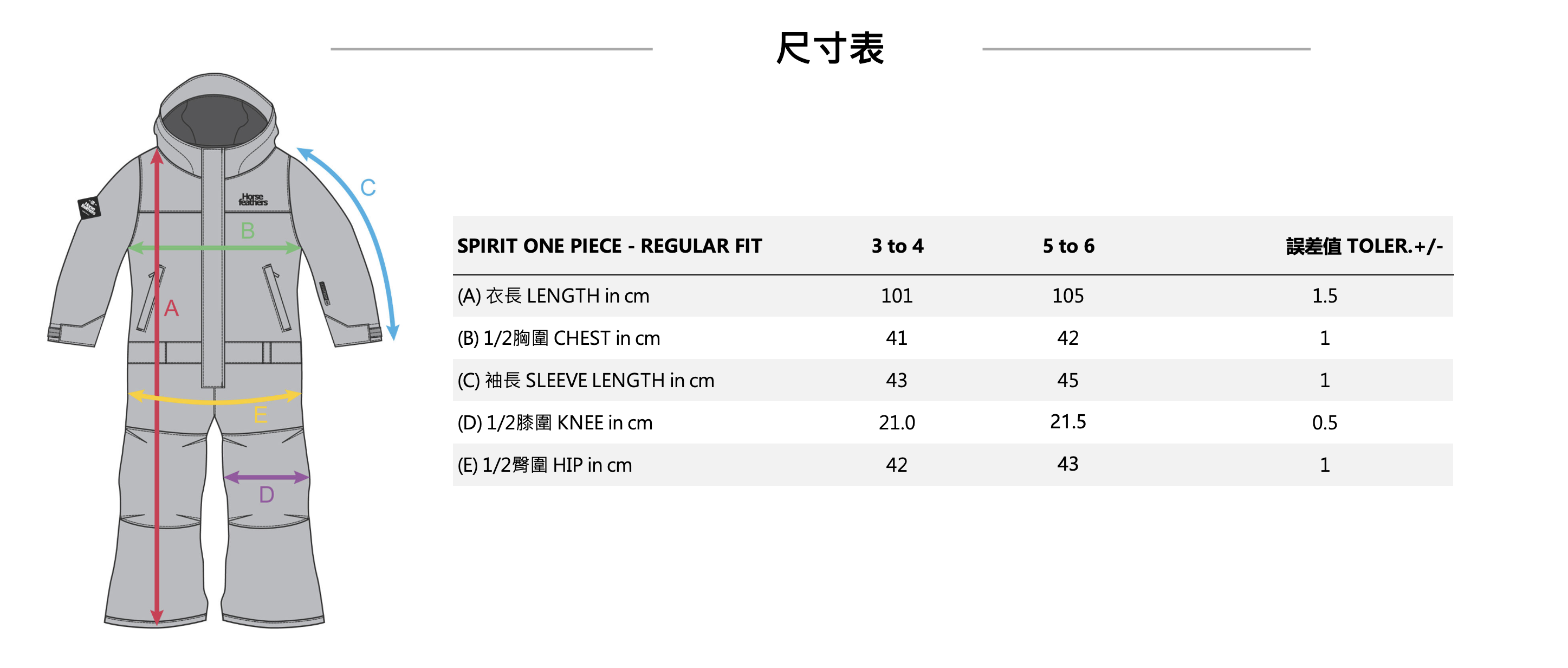Image resolution: width=1568 pixels, height=668 pixels.
Task: Click the purple knee width arrow
Action: point(266,477)
